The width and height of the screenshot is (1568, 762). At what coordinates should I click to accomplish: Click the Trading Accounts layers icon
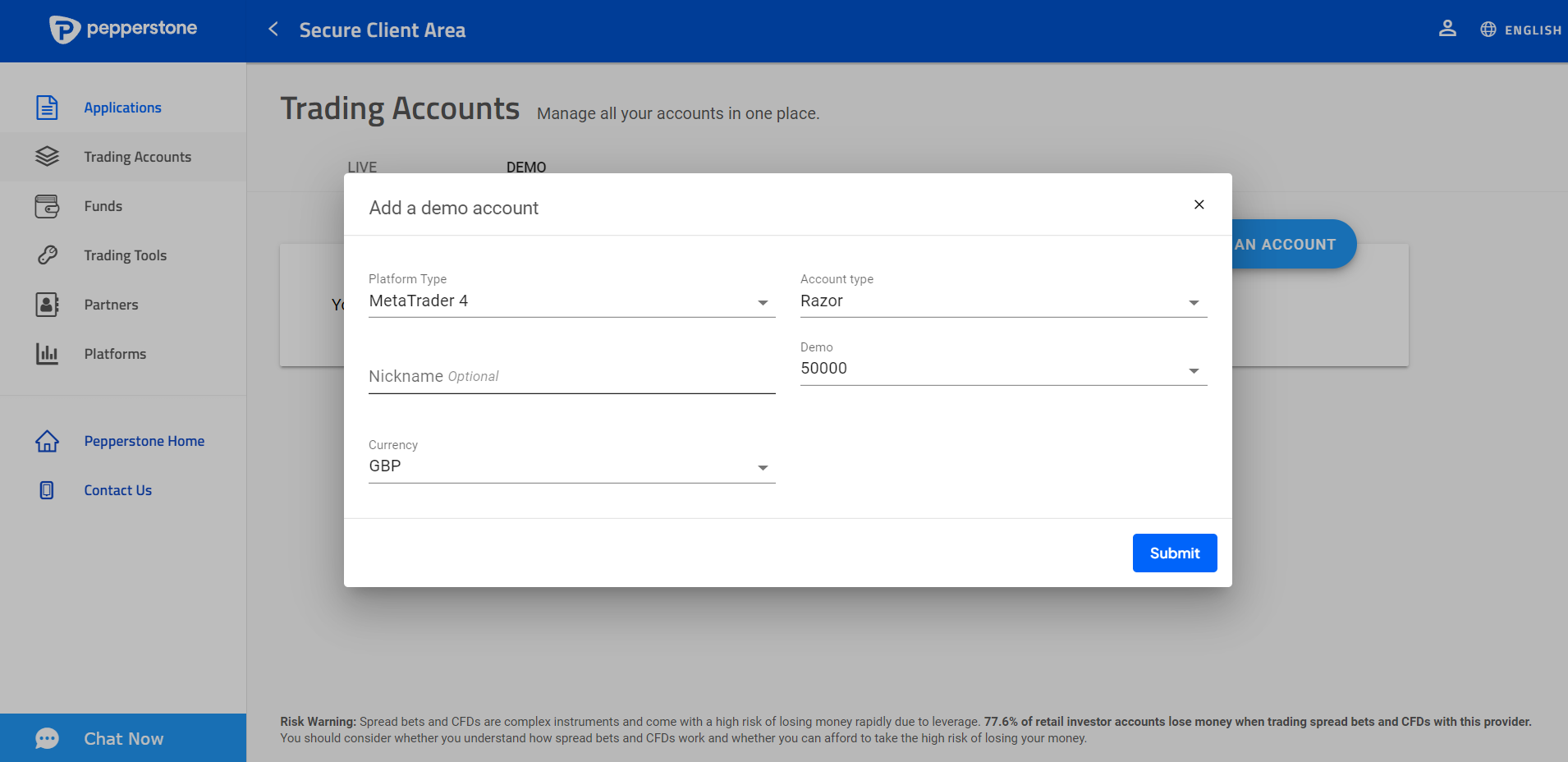(47, 156)
